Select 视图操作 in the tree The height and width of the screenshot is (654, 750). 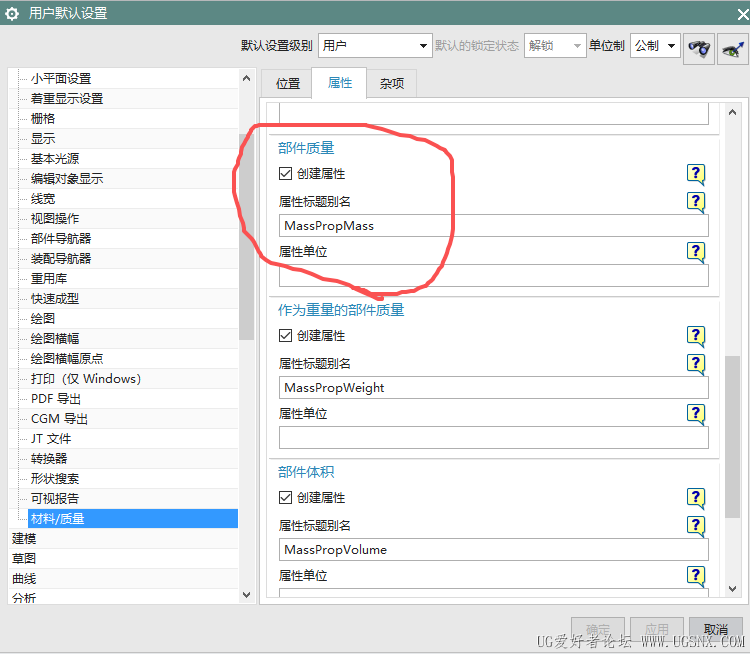point(55,219)
